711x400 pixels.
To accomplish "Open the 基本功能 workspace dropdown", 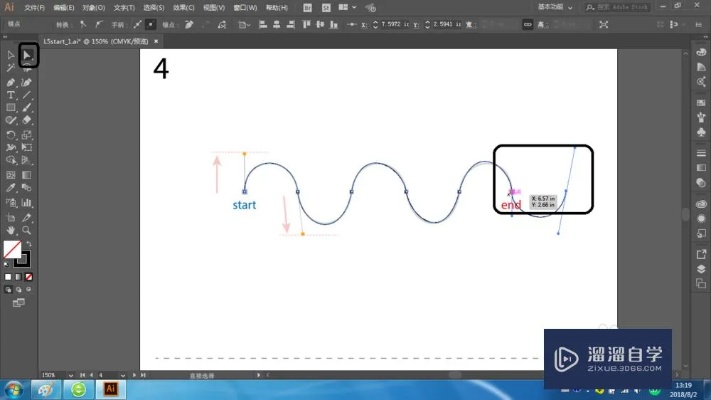I will 555,7.
